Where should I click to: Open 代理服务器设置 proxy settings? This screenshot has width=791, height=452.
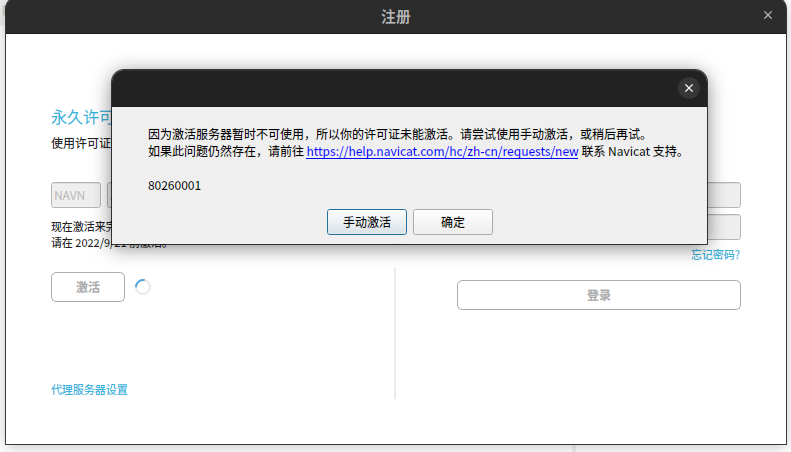[89, 389]
